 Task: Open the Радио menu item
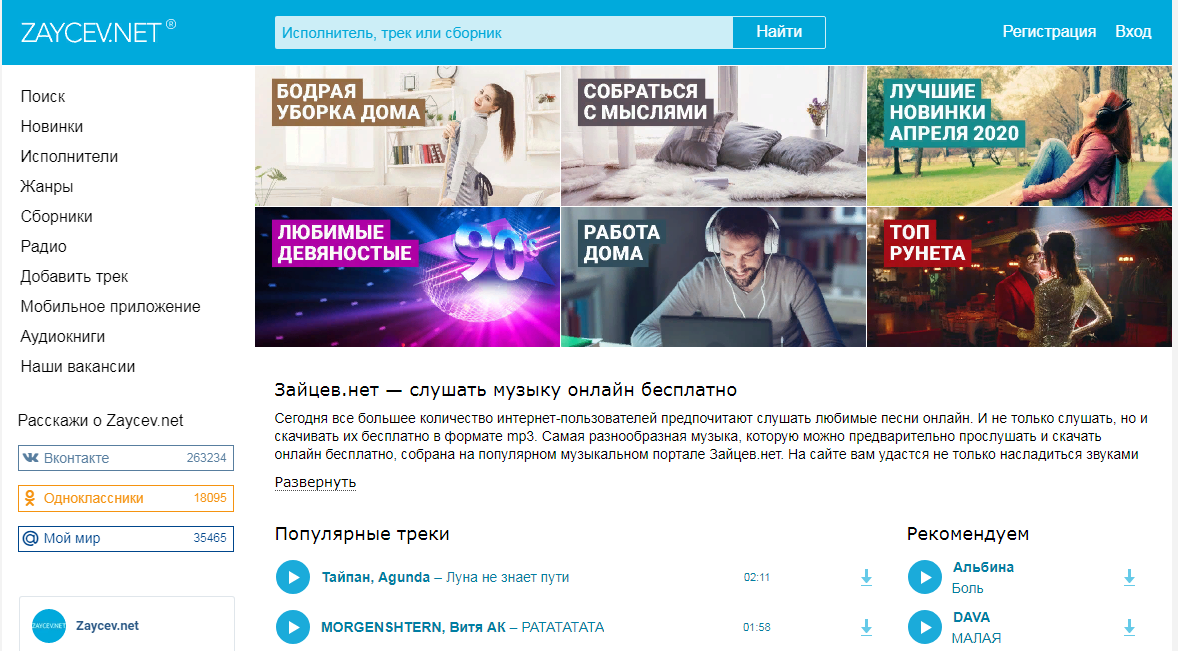(x=44, y=246)
